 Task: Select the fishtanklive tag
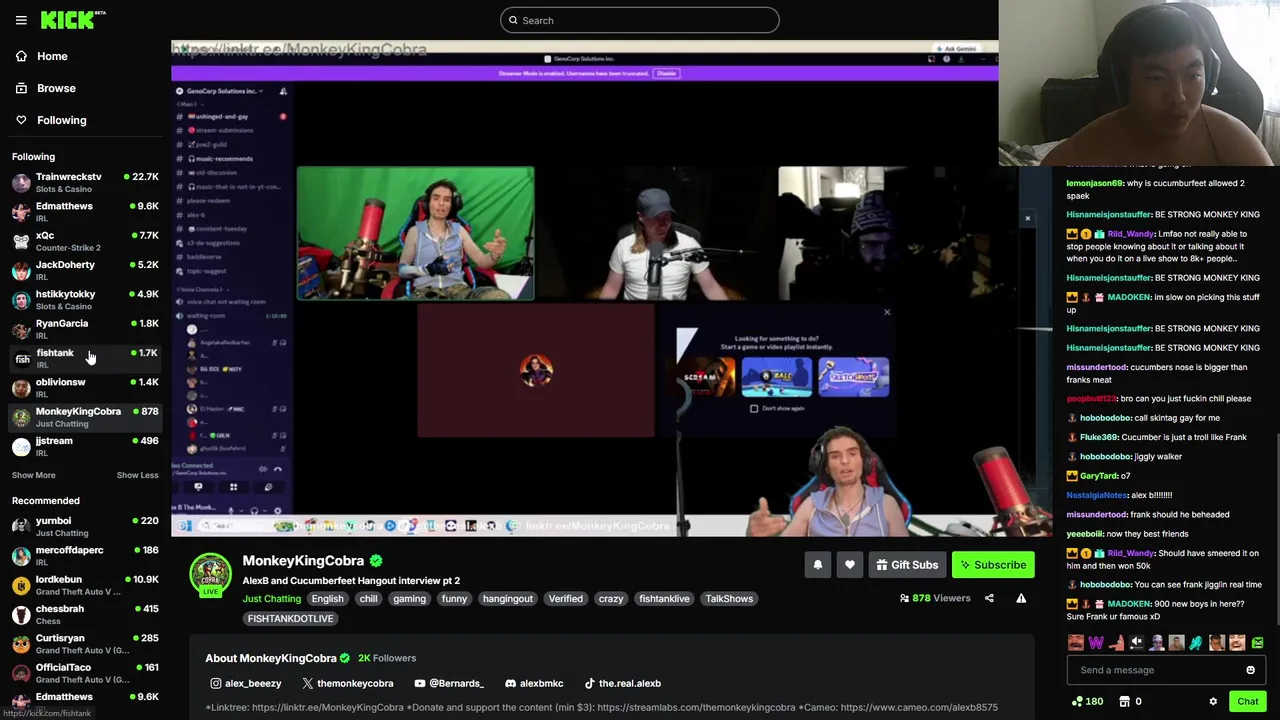coord(664,599)
